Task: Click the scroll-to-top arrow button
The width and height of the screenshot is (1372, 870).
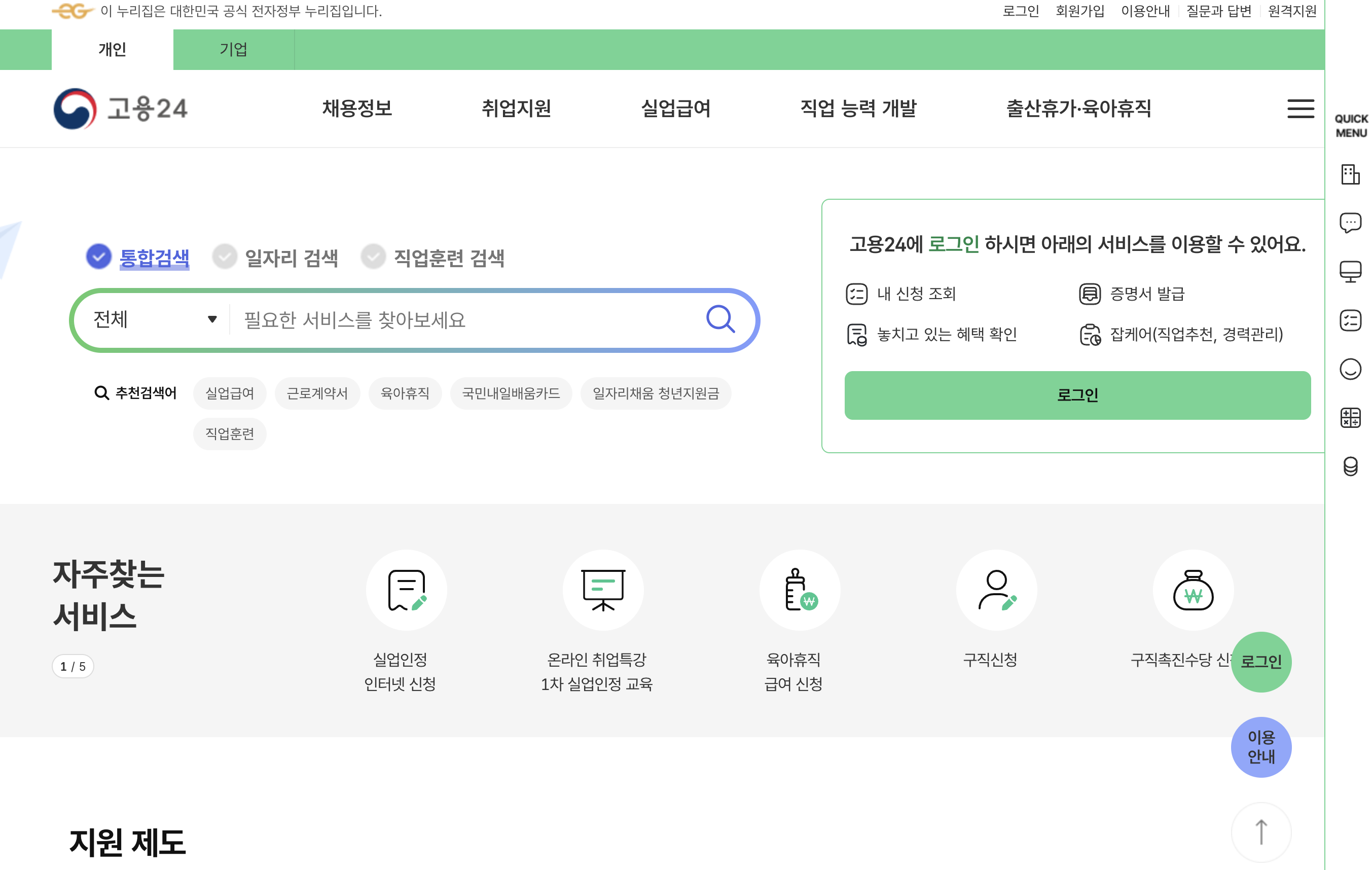Action: (x=1261, y=832)
